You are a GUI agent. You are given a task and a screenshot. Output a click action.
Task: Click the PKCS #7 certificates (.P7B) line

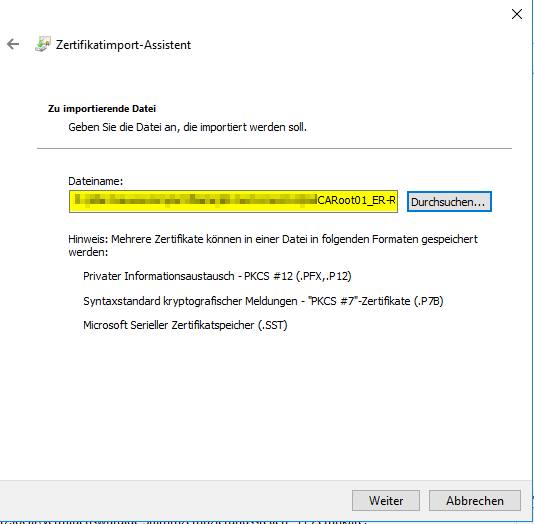tap(263, 301)
